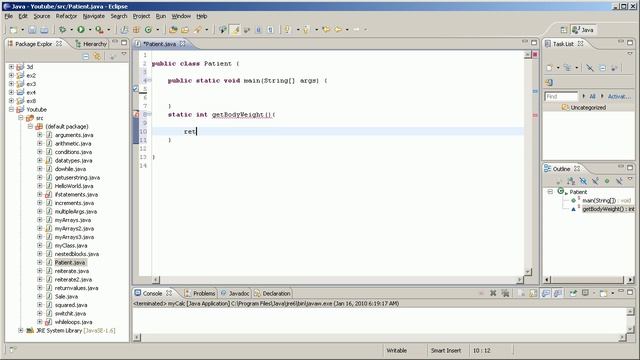The image size is (640, 360).
Task: Click Display Selected Console icon
Action: [x=585, y=293]
